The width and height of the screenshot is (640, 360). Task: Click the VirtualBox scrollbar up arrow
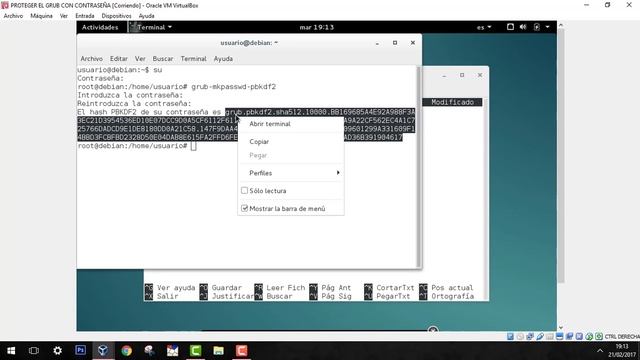pyautogui.click(x=561, y=25)
